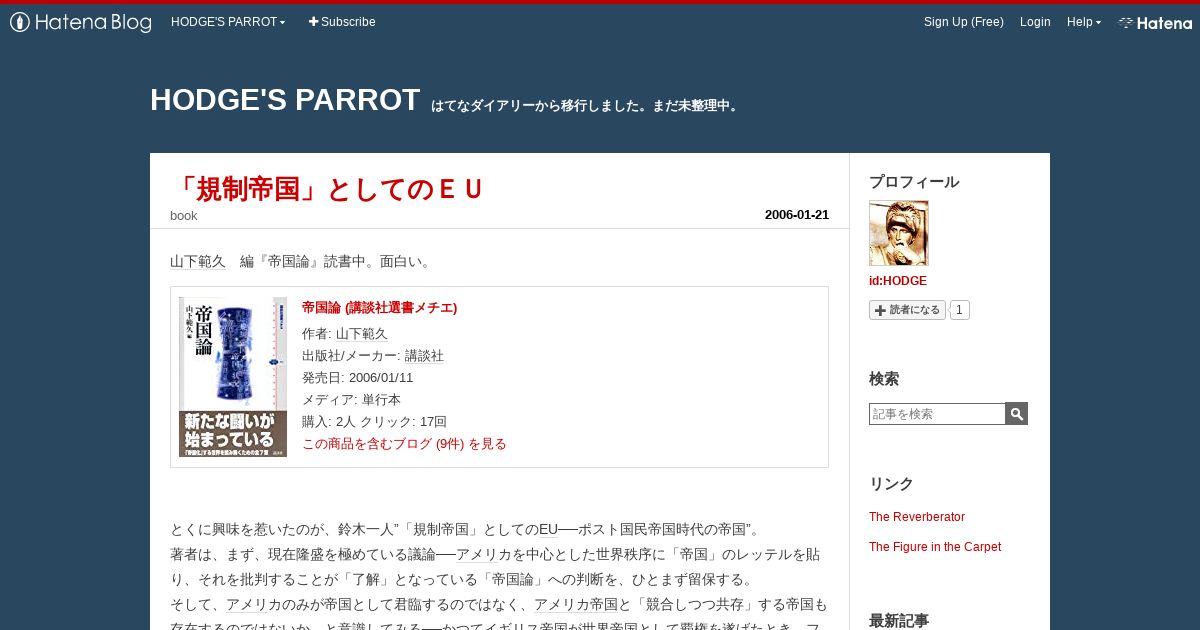This screenshot has height=630, width=1200.
Task: Click the 帝国論 keyword in 「帝国論」への判断
Action: click(512, 580)
